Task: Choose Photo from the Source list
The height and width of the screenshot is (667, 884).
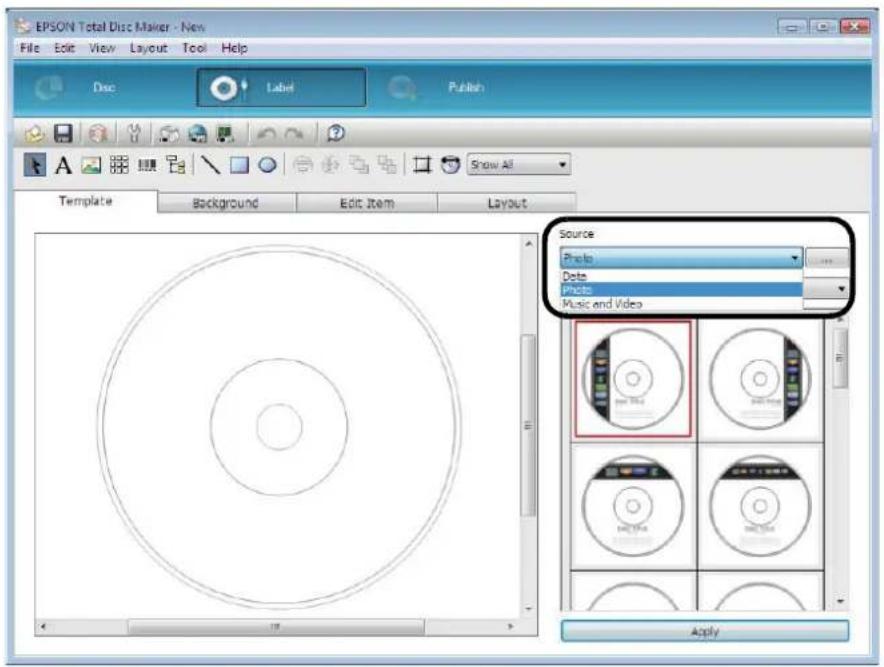Action: point(681,290)
